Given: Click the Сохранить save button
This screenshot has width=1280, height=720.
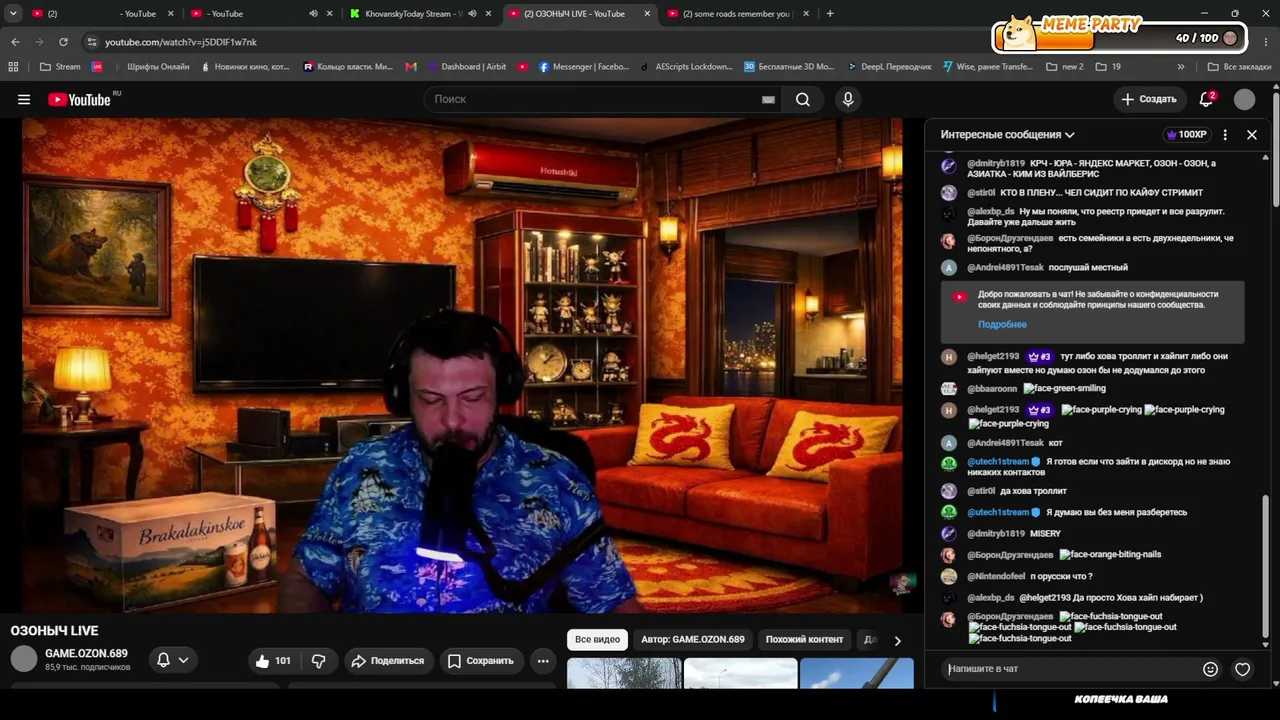Looking at the screenshot, I should (x=480, y=661).
